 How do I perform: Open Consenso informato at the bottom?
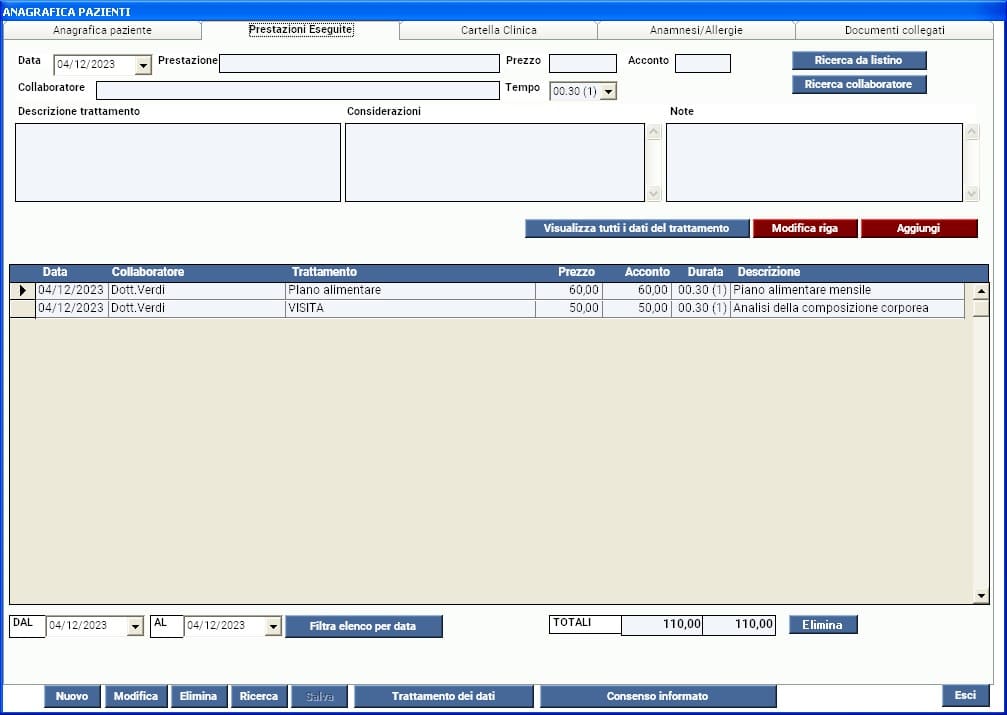click(657, 696)
